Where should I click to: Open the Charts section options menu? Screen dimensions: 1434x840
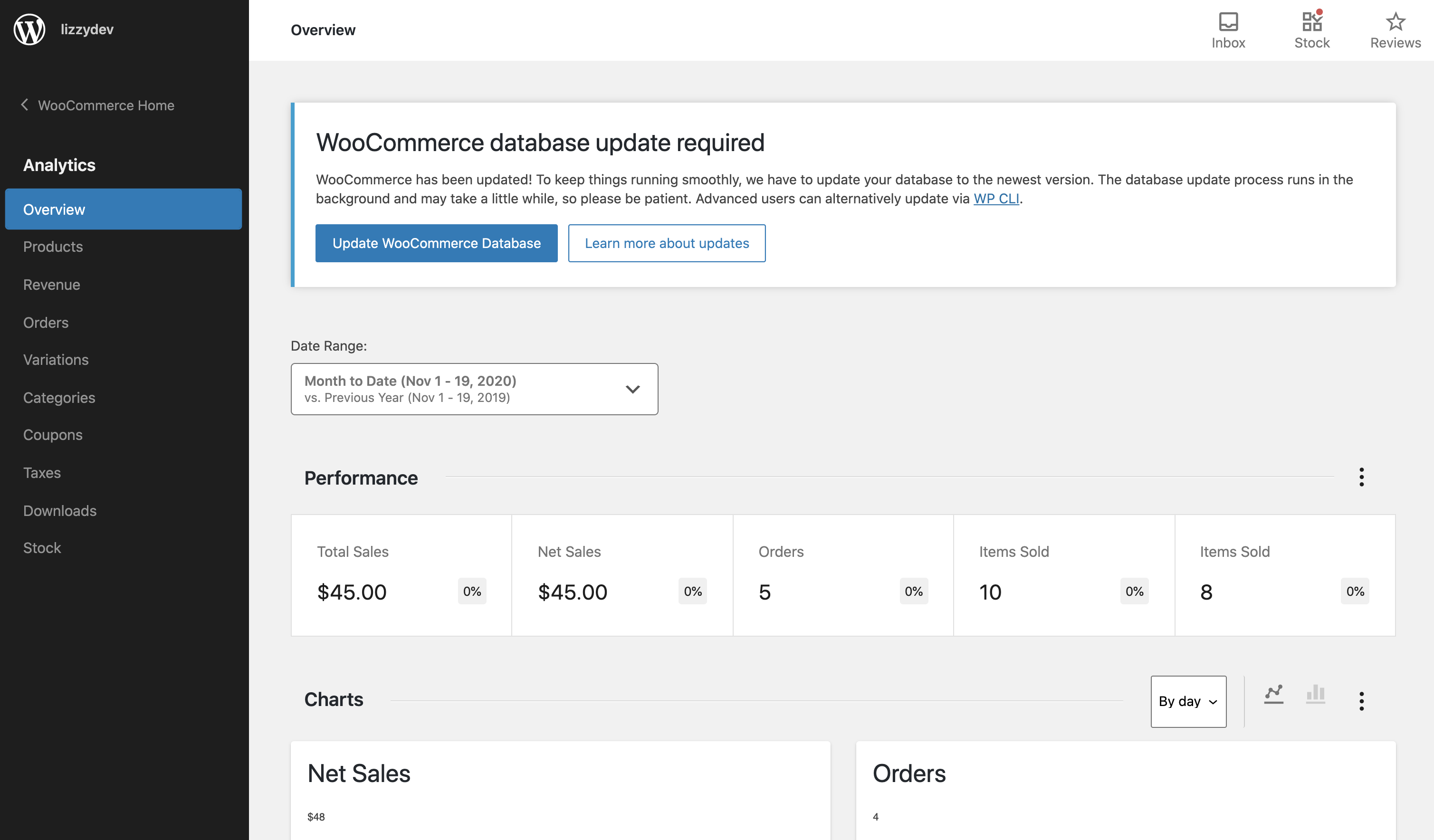click(x=1361, y=702)
